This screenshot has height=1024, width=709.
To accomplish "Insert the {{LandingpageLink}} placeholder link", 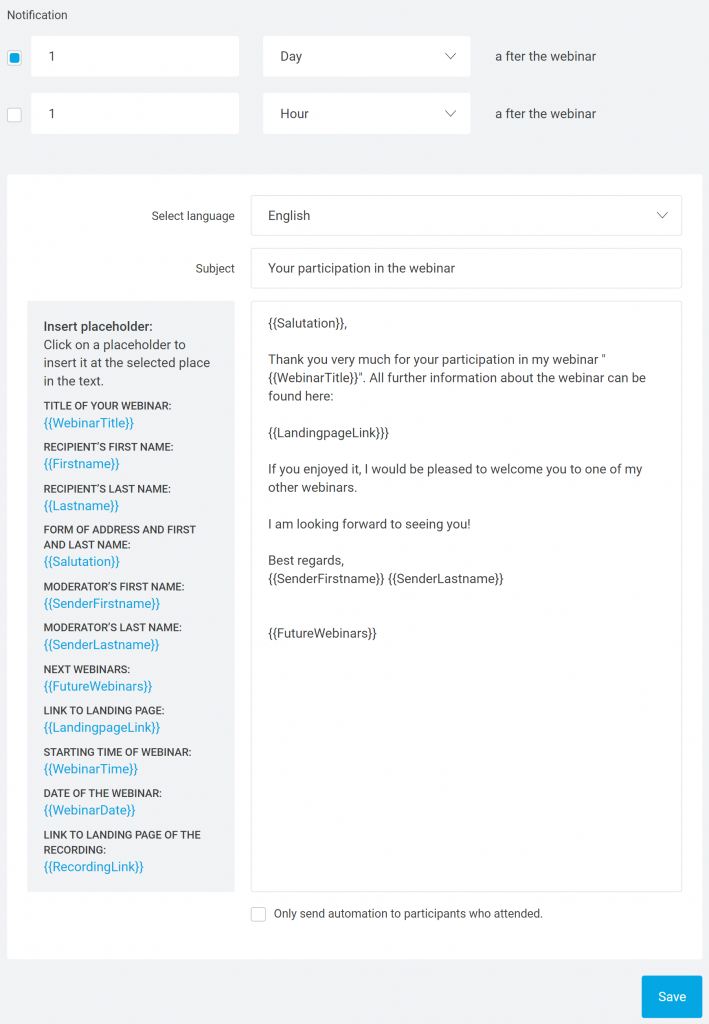I will [x=102, y=728].
